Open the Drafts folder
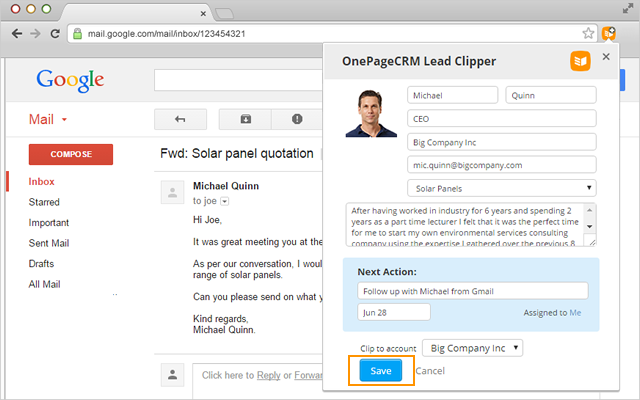This screenshot has width=640, height=400. click(41, 264)
